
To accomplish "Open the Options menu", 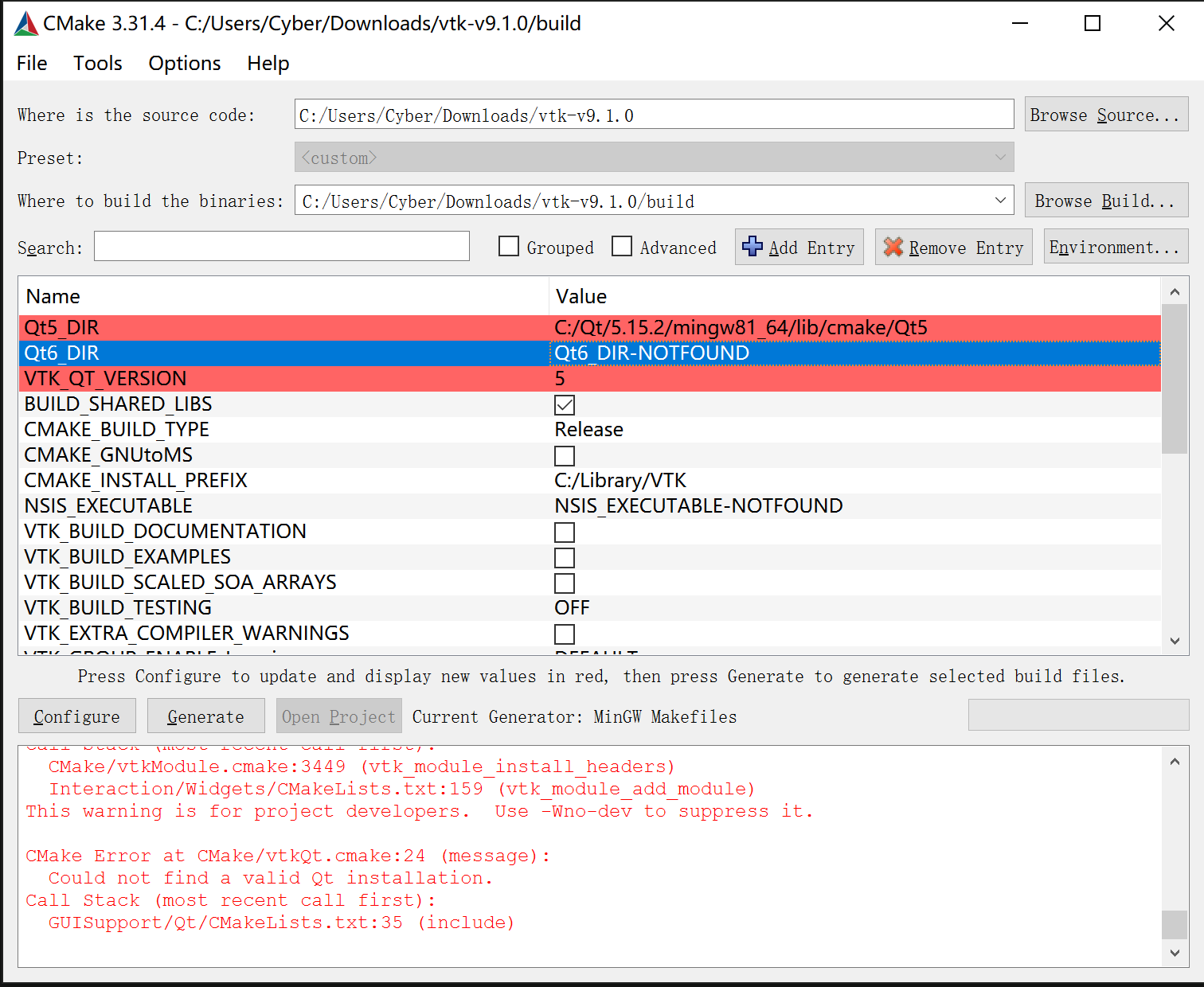I will [185, 64].
